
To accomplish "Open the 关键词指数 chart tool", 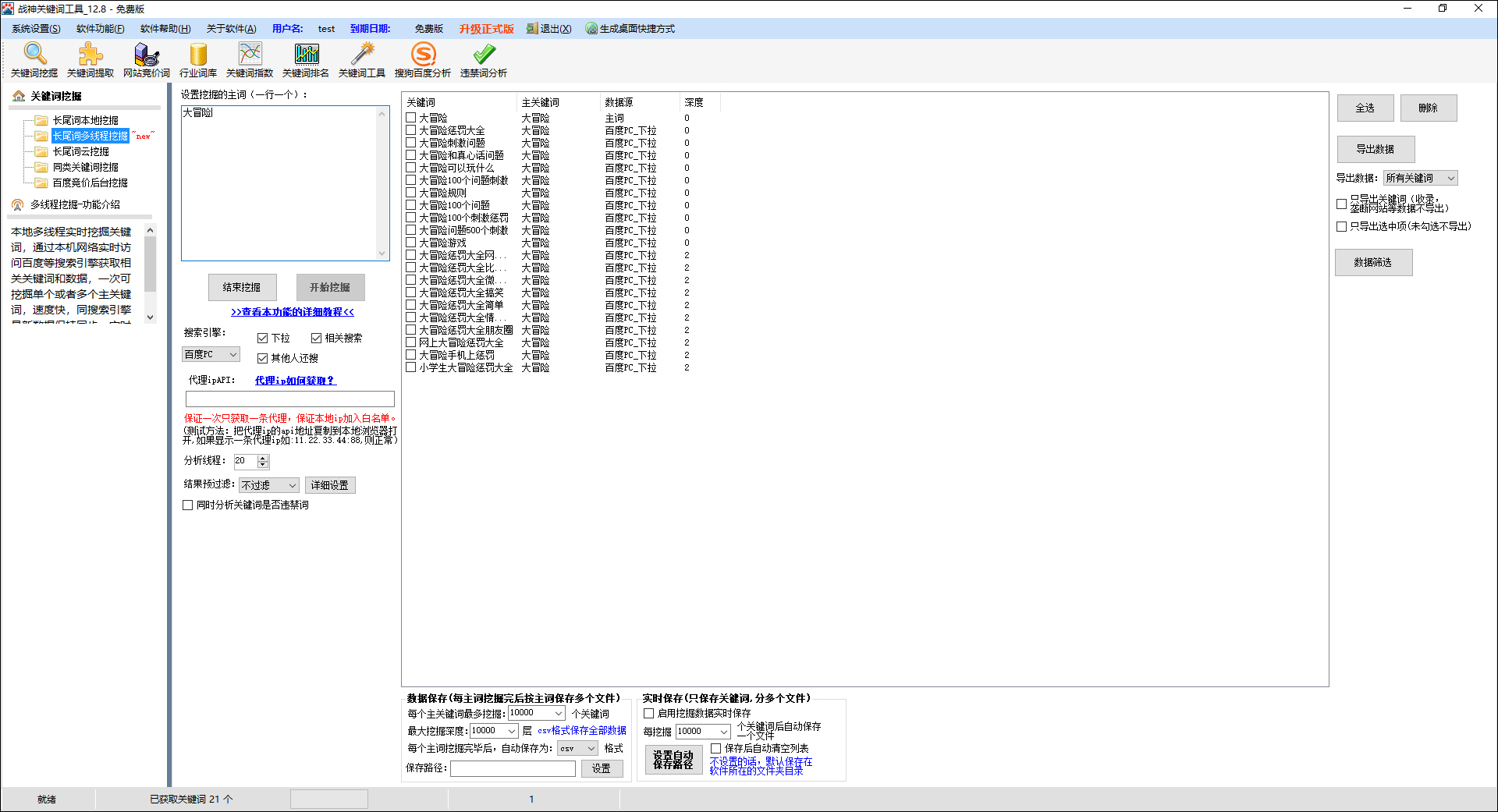I will pyautogui.click(x=250, y=59).
